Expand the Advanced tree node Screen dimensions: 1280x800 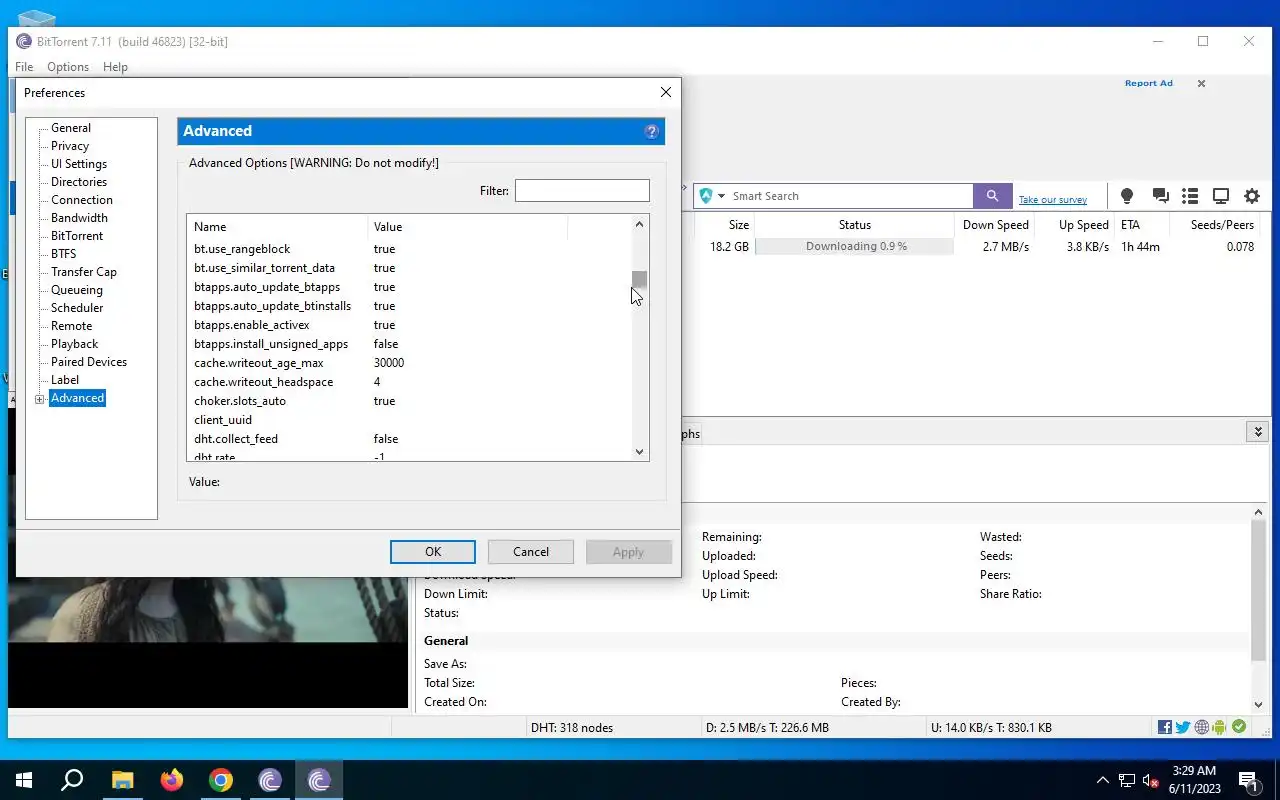point(40,399)
